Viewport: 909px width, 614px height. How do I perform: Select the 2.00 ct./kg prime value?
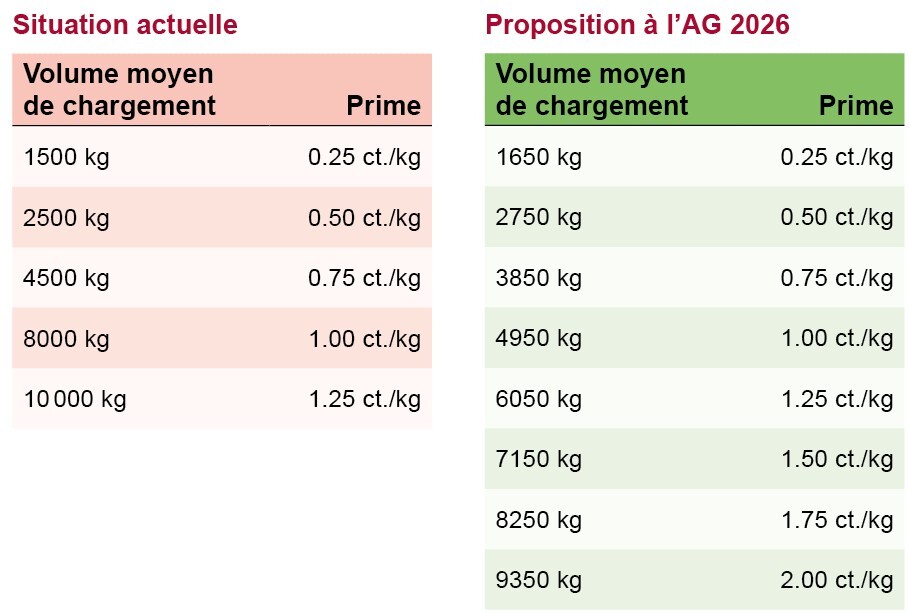pyautogui.click(x=837, y=581)
